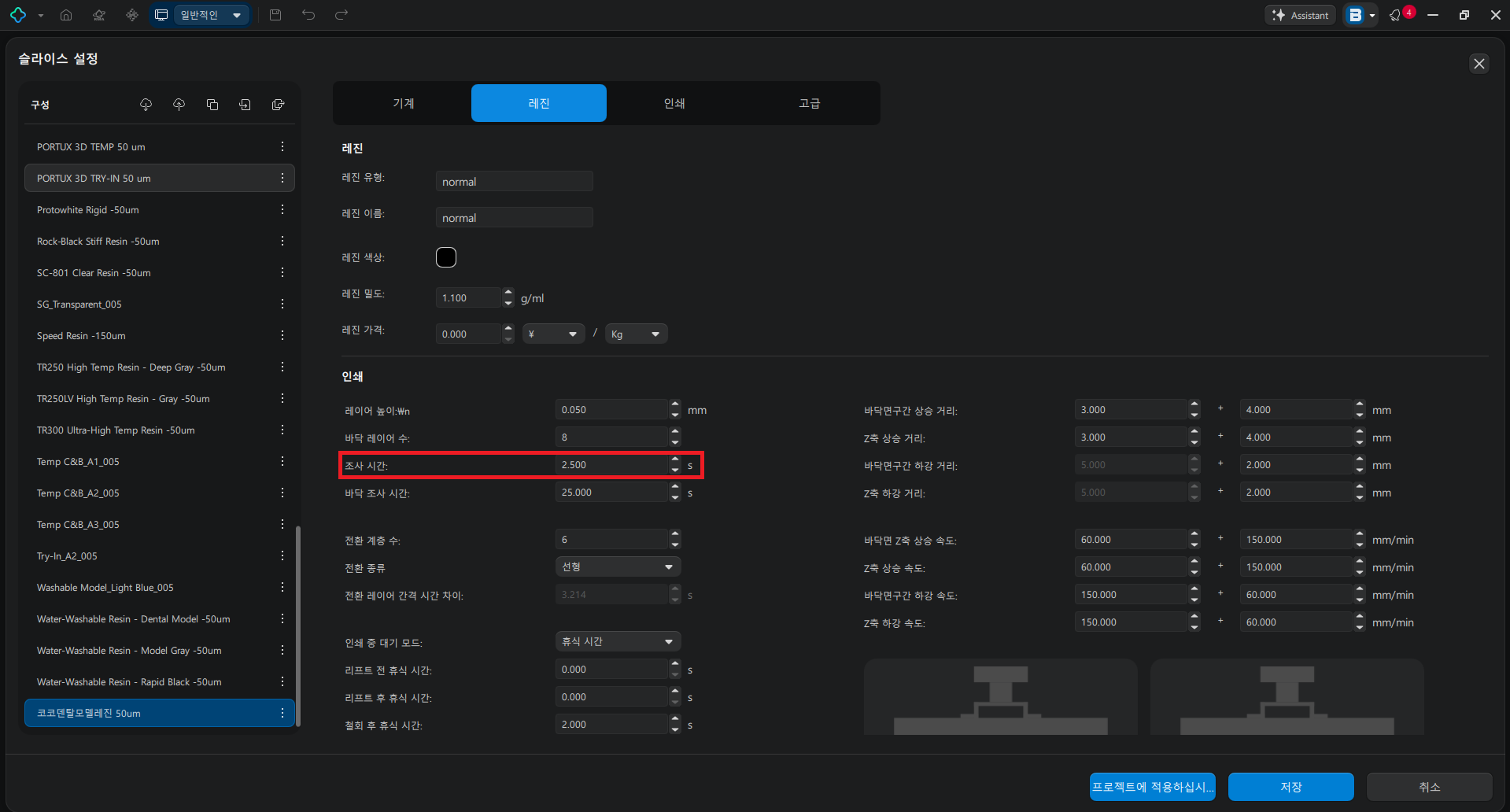Increase 바닥 레이어 수 with up stepper
1510x812 pixels.
click(675, 433)
